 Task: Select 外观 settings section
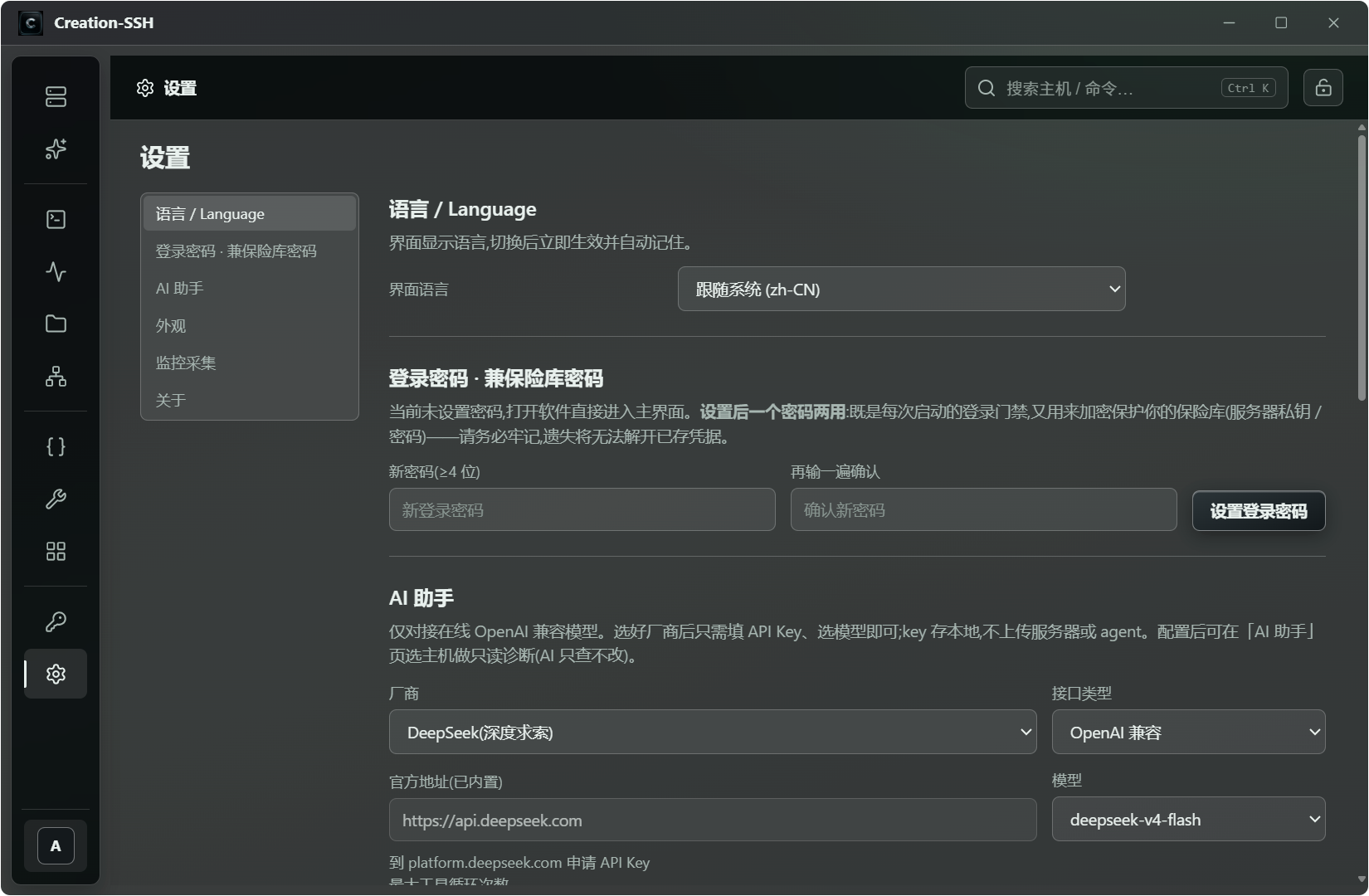click(x=250, y=326)
